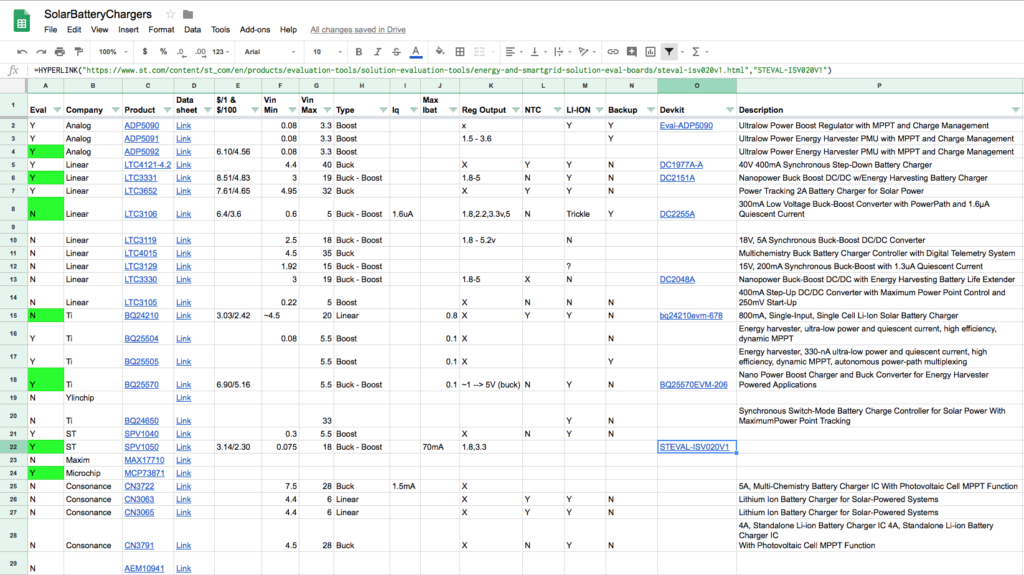Open filter dropdown on Eval column

[57, 110]
